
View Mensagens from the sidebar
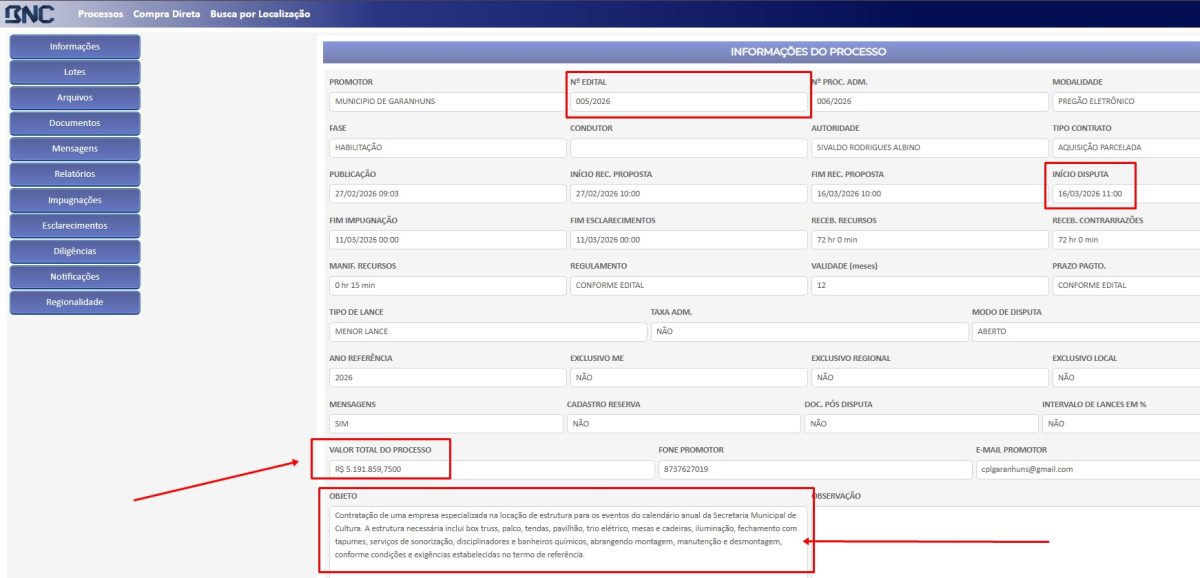tap(75, 149)
